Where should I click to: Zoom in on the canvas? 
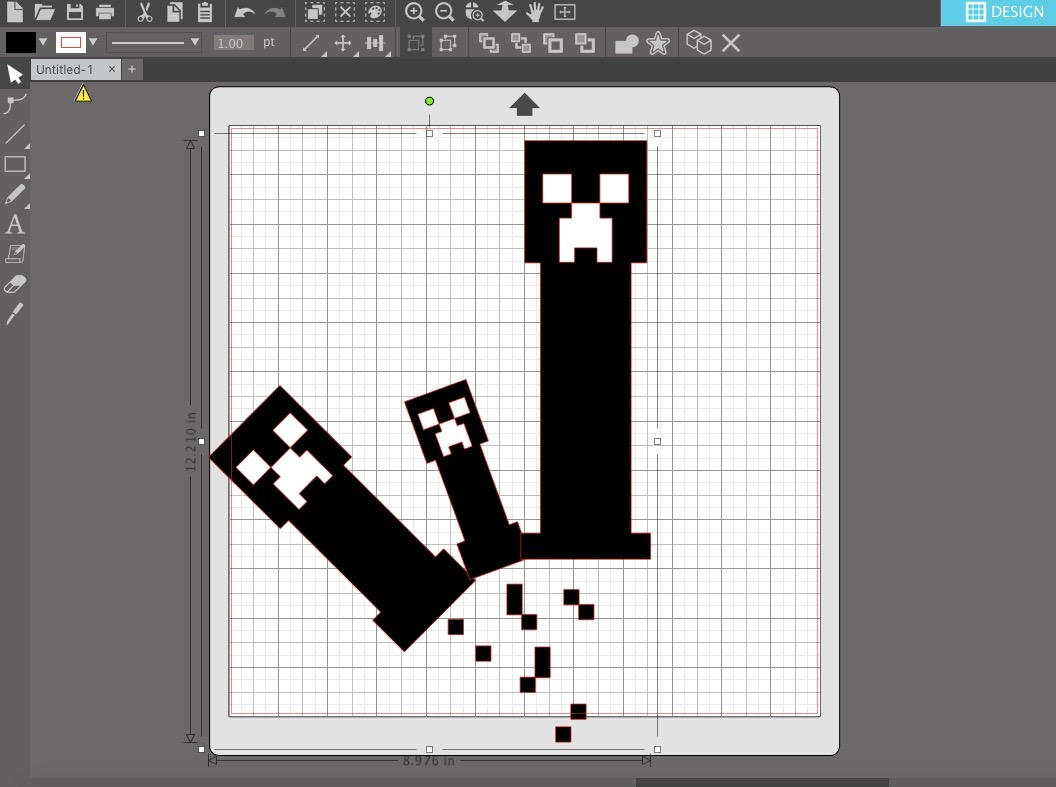coord(414,11)
